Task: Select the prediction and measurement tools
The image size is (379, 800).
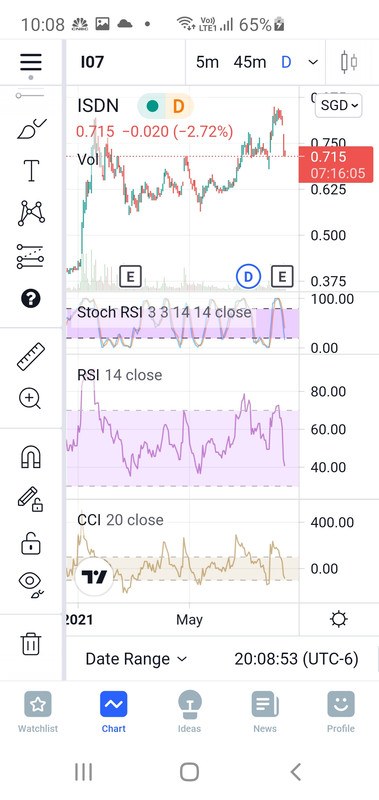Action: click(x=31, y=257)
